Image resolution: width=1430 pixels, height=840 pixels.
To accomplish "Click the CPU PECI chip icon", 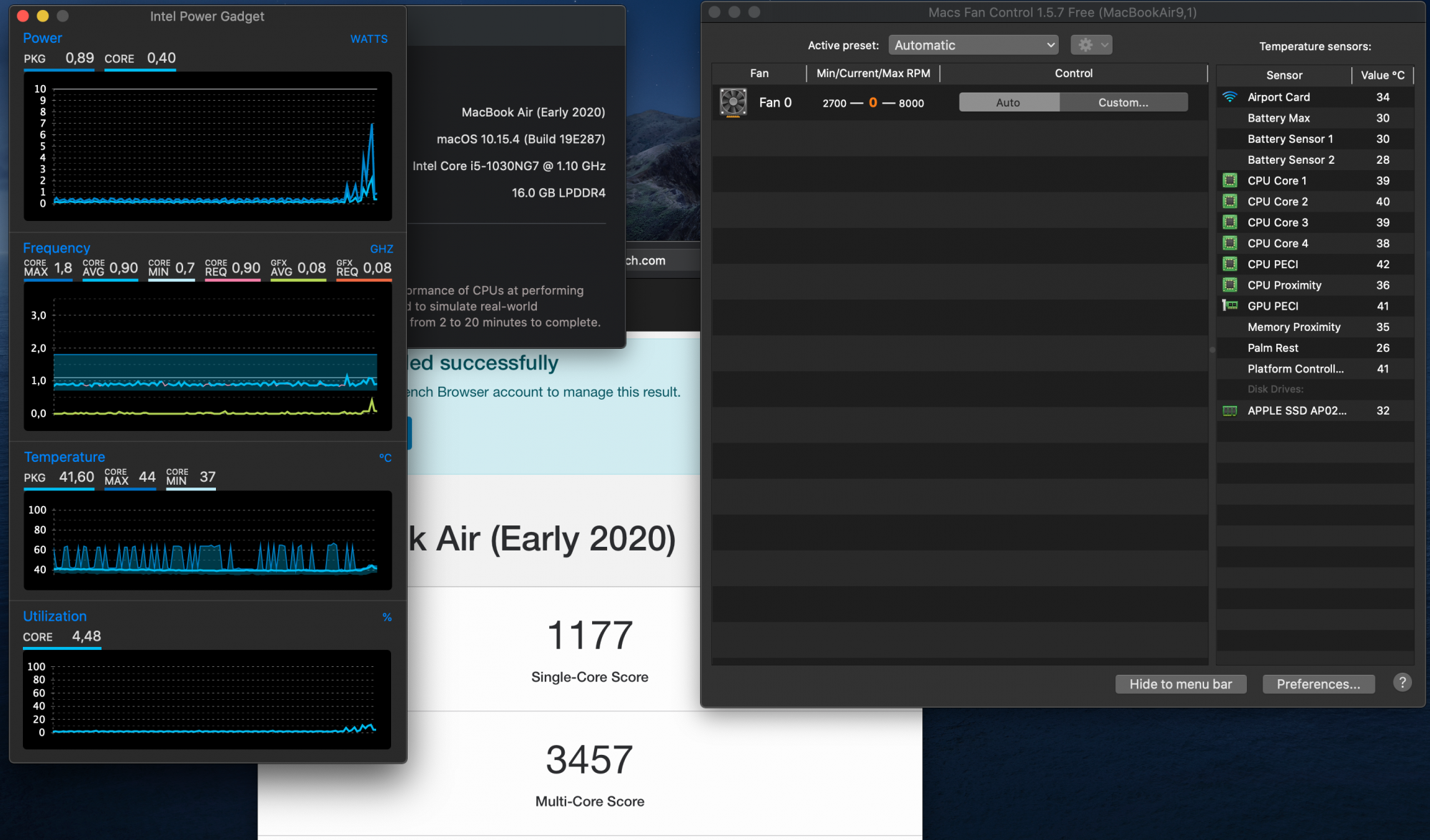I will pyautogui.click(x=1230, y=265).
